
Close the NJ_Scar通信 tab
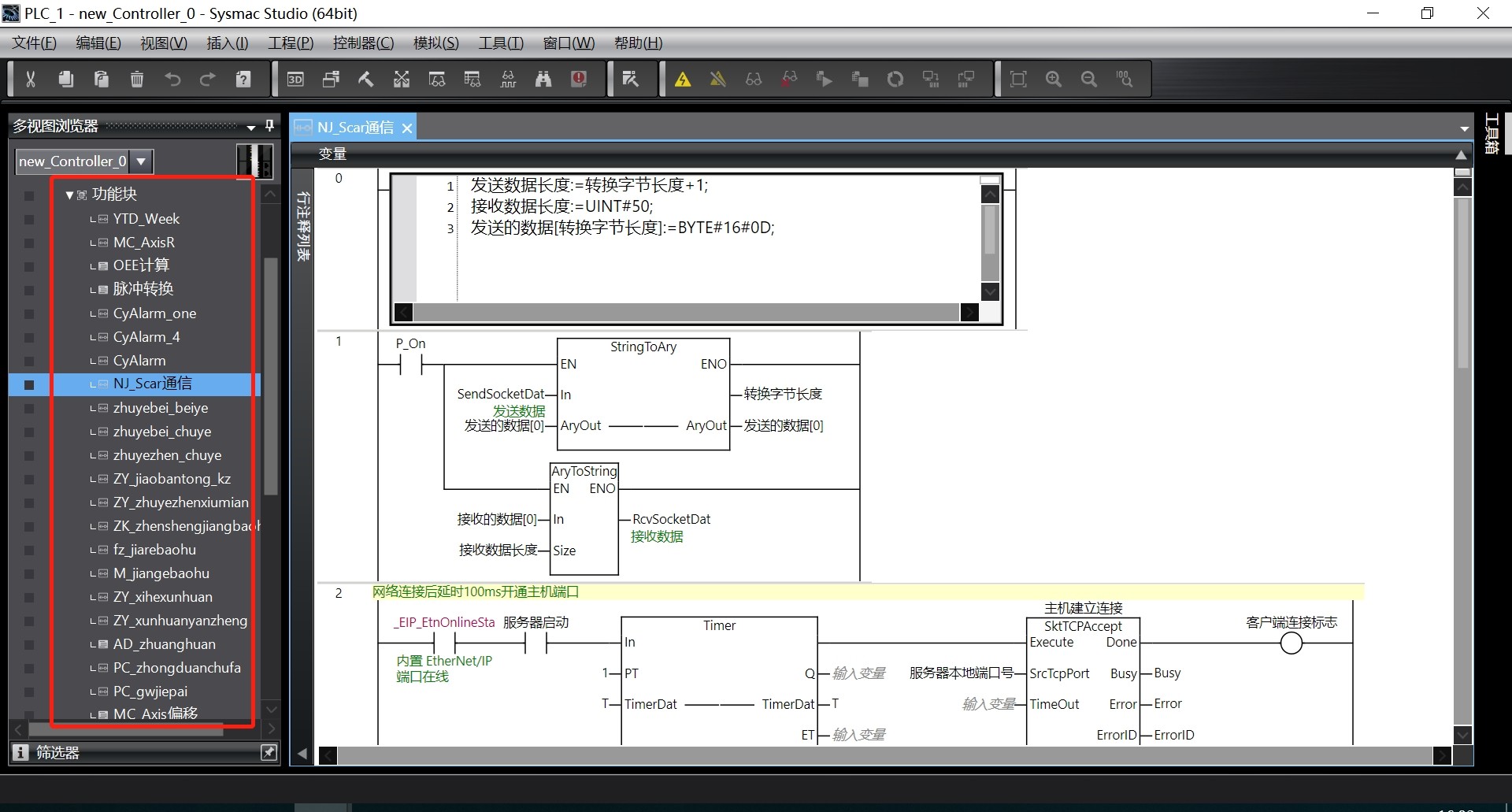pos(407,128)
